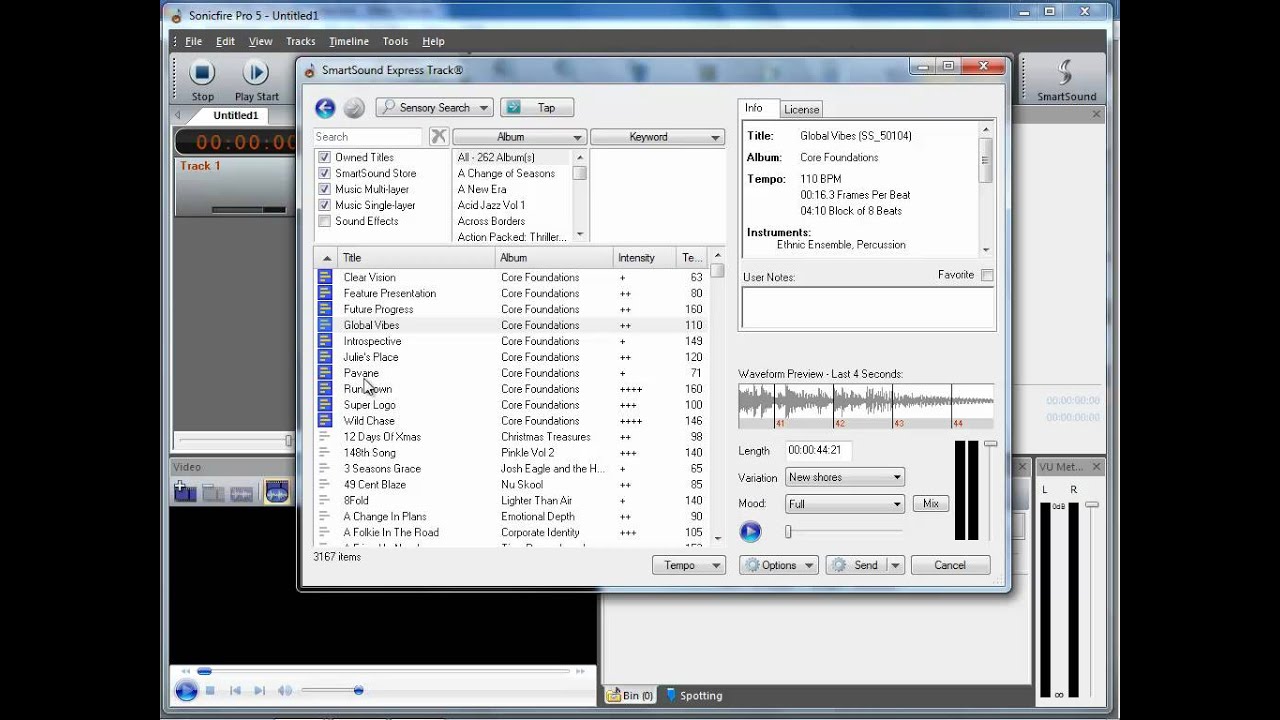Click the Tap button
The height and width of the screenshot is (720, 1280).
tap(537, 108)
